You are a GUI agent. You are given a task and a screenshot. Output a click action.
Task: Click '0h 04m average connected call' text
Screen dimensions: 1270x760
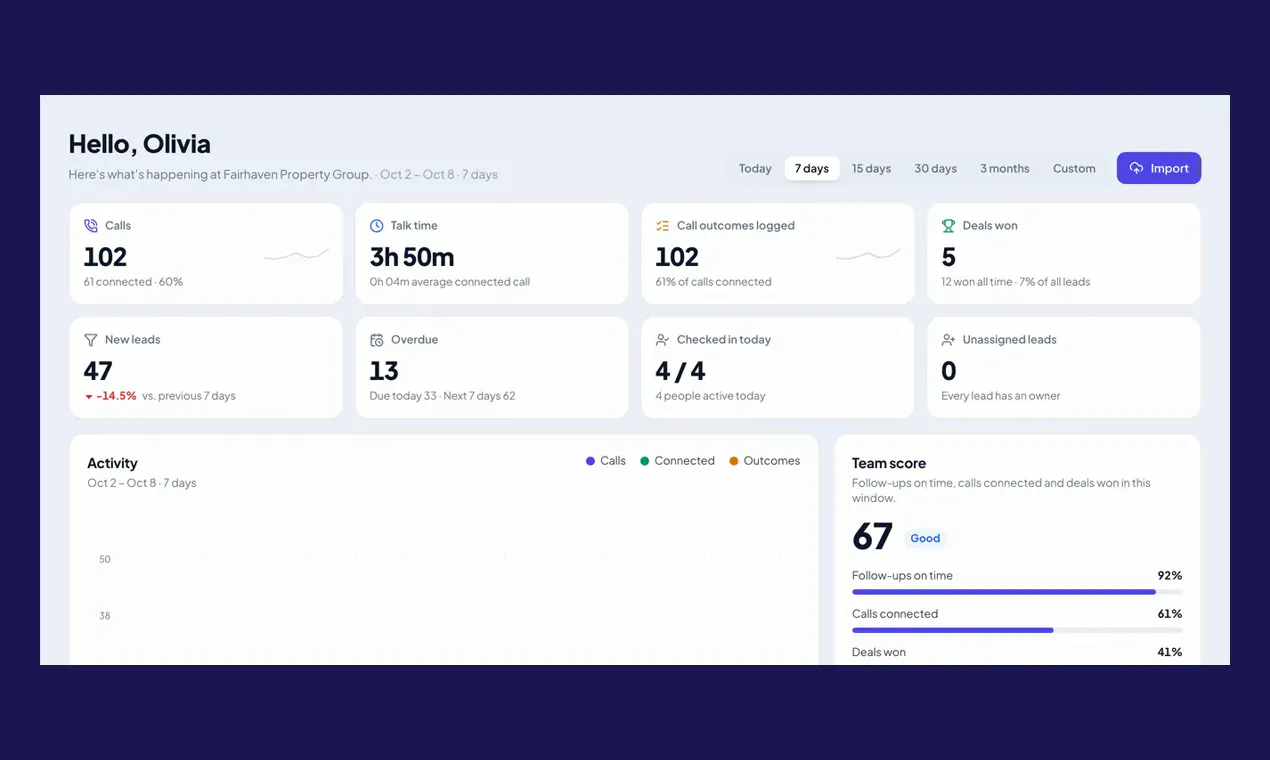(x=450, y=282)
